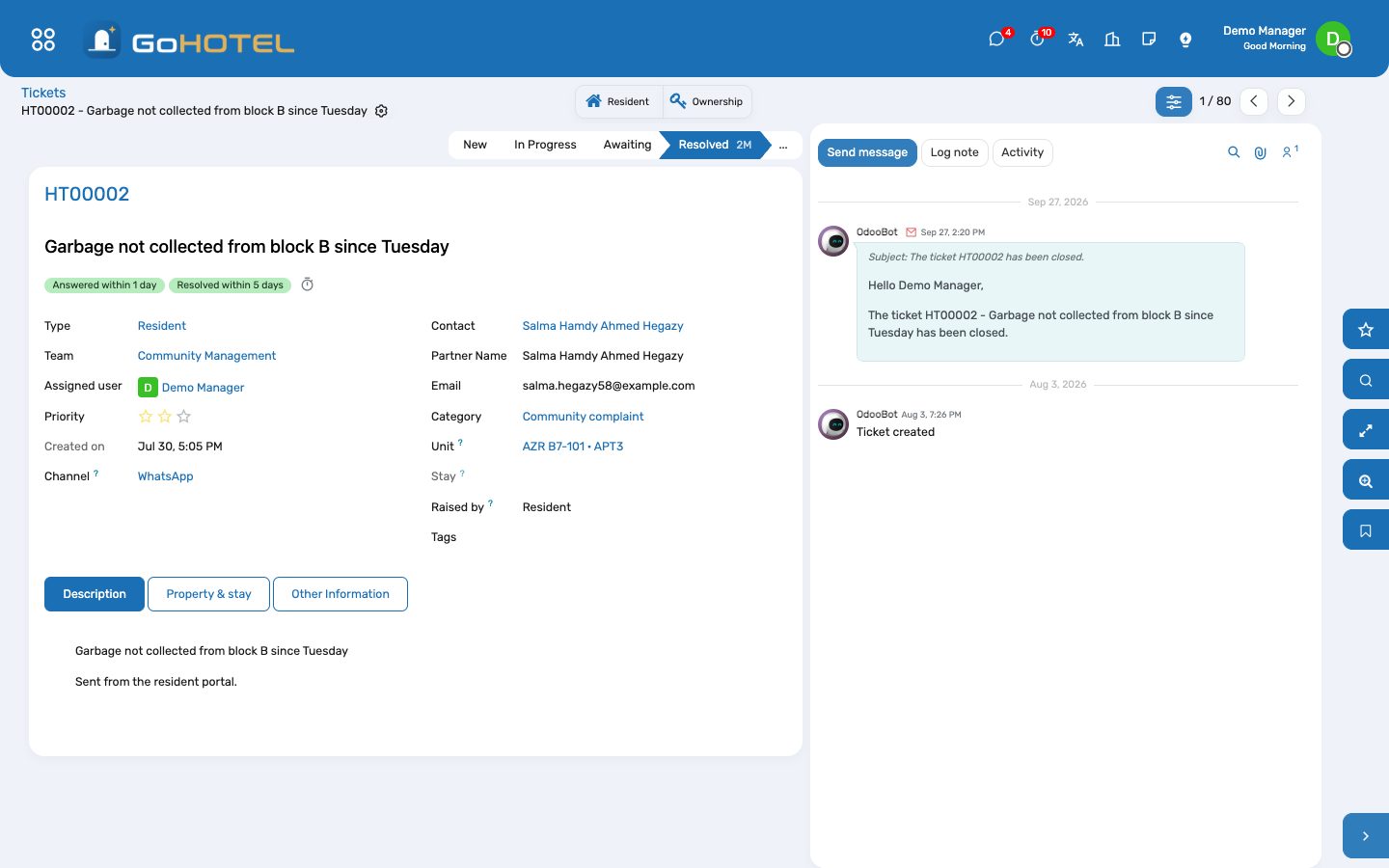The width and height of the screenshot is (1389, 868).
Task: Search messages in the chatter
Action: pos(1234,152)
